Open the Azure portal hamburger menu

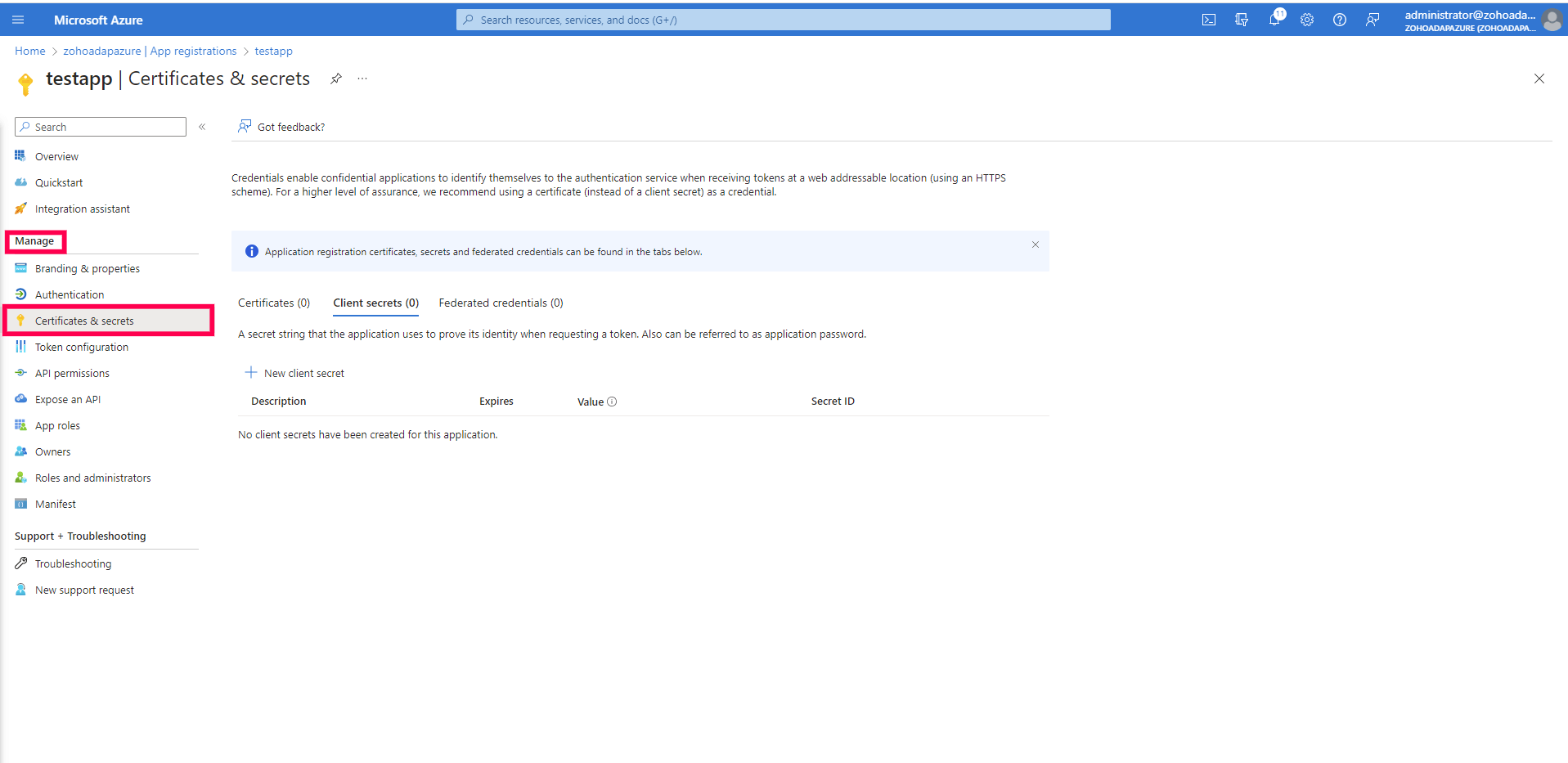tap(18, 20)
